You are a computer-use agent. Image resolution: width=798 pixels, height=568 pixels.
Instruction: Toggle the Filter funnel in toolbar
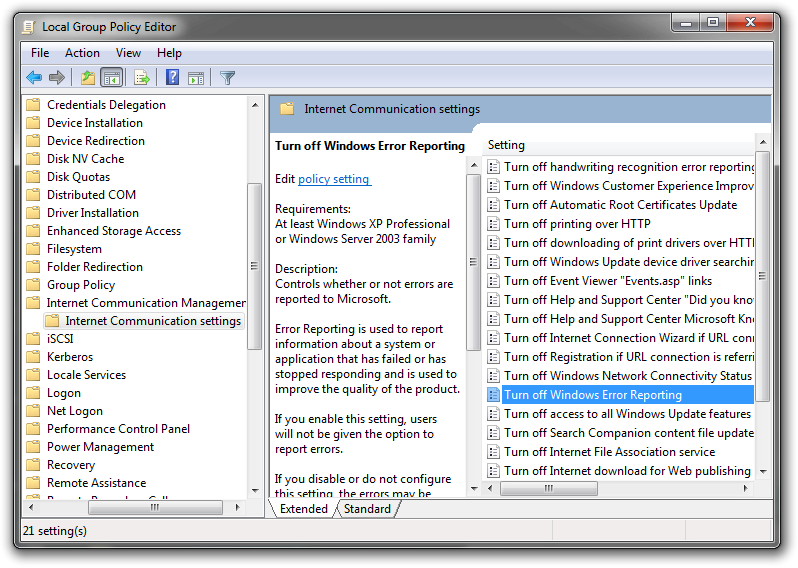pyautogui.click(x=228, y=77)
